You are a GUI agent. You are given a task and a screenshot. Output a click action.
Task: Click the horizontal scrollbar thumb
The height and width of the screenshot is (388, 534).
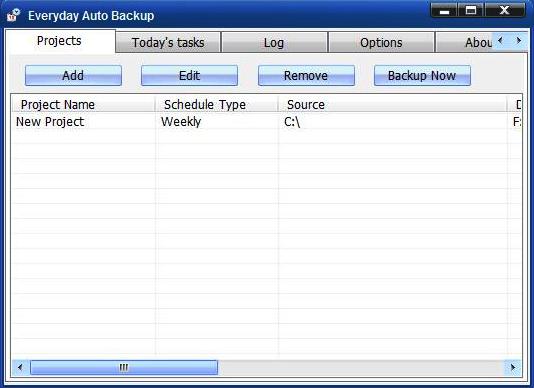[124, 367]
